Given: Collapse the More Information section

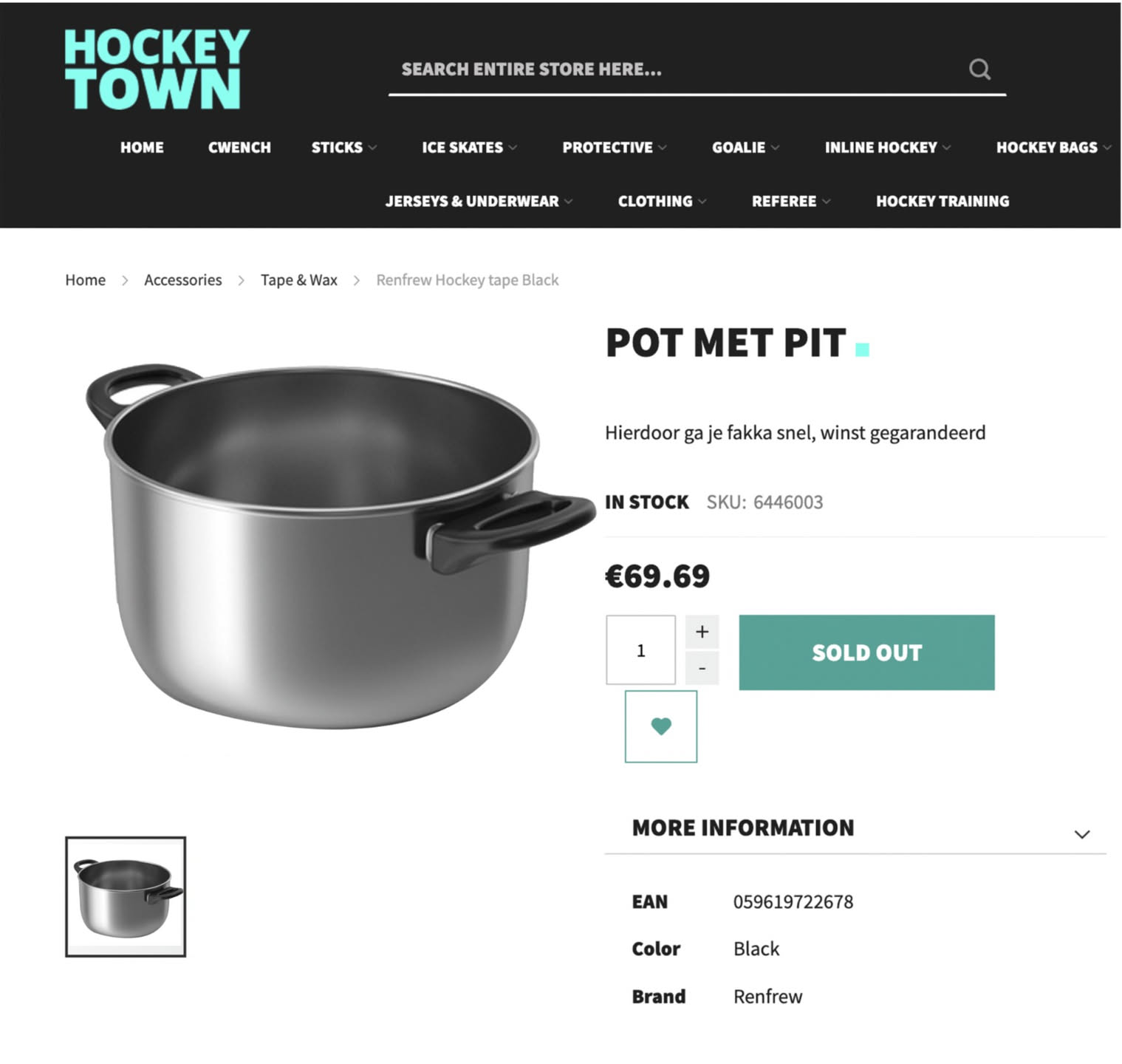Looking at the screenshot, I should [1081, 834].
